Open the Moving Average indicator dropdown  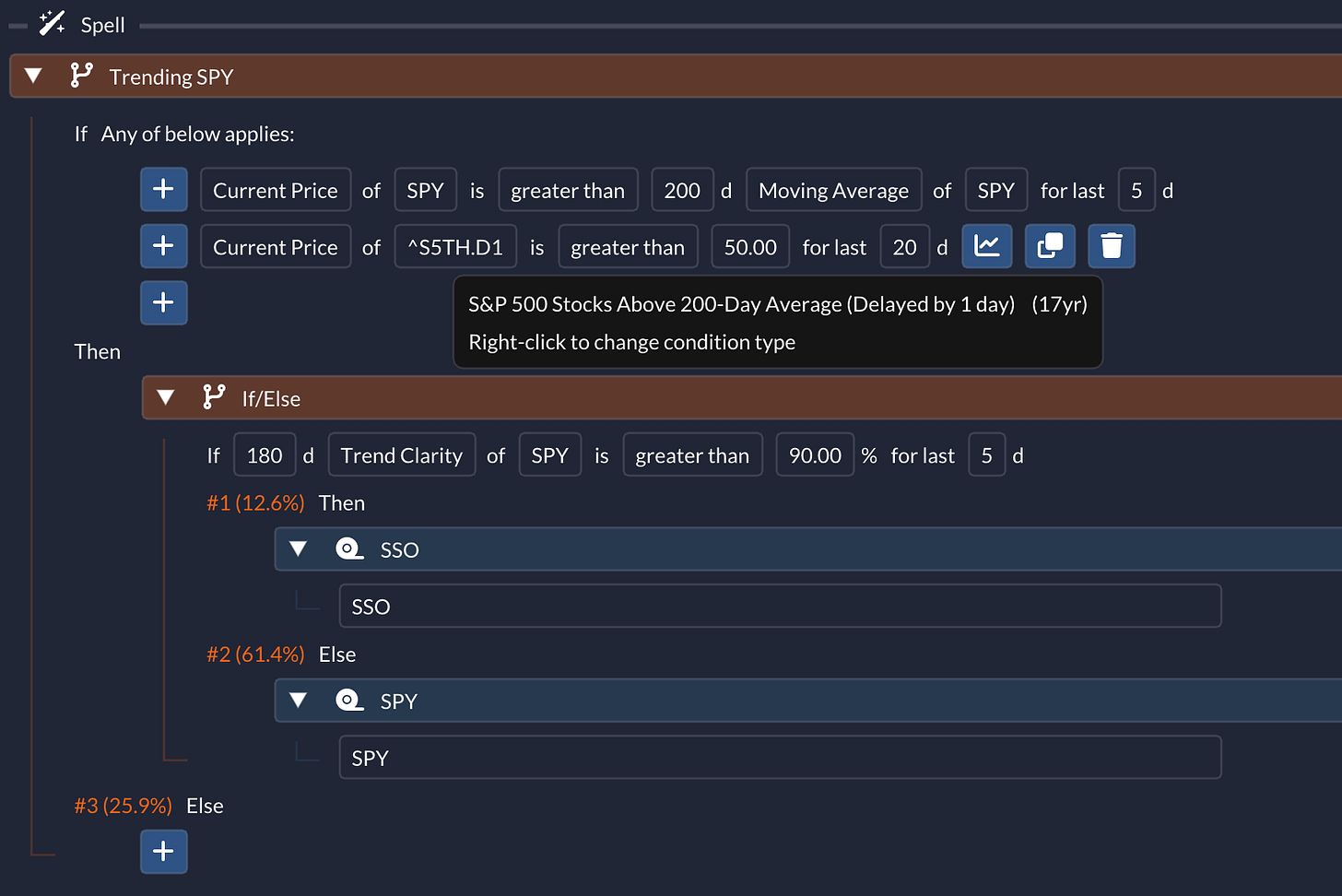(833, 190)
